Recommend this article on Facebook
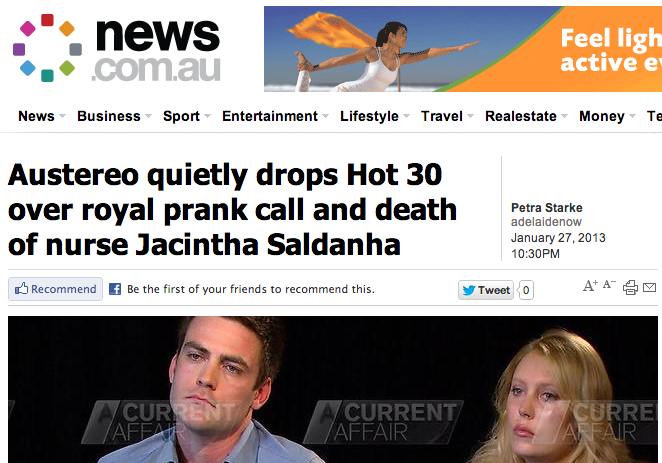662x463 pixels. tap(55, 289)
